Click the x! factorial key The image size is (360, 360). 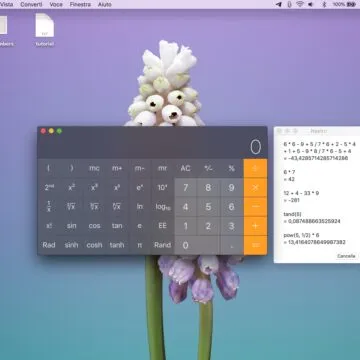point(49,226)
